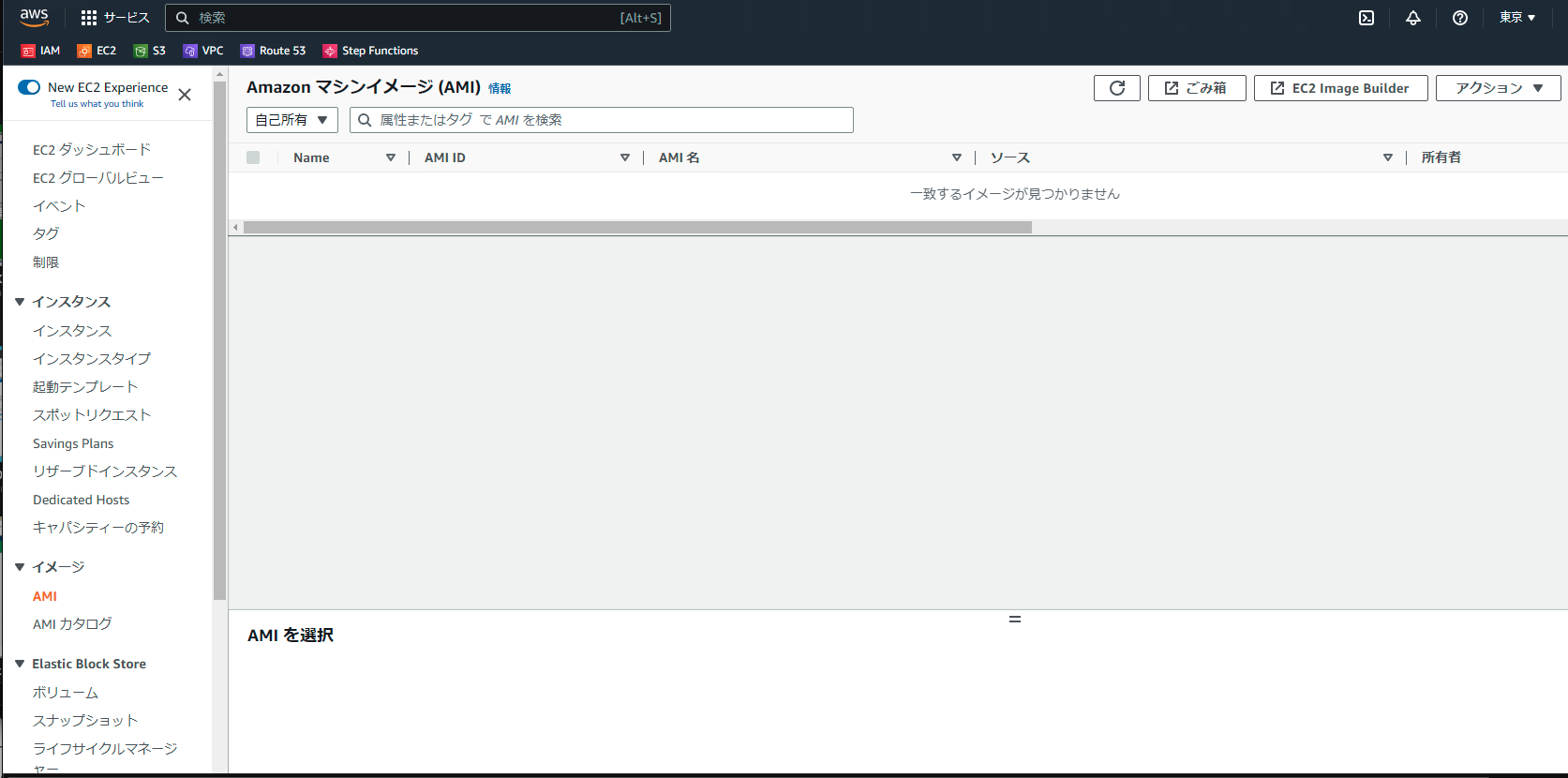
Task: Open the アクション dropdown
Action: click(1499, 88)
